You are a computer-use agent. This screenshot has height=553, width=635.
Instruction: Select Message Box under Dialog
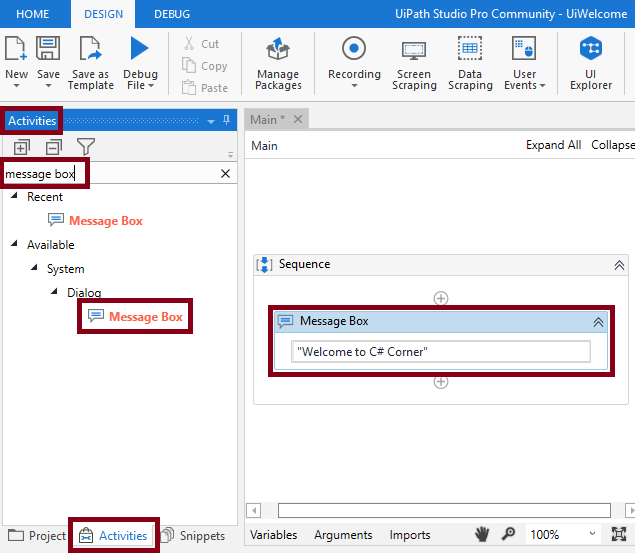tap(136, 316)
